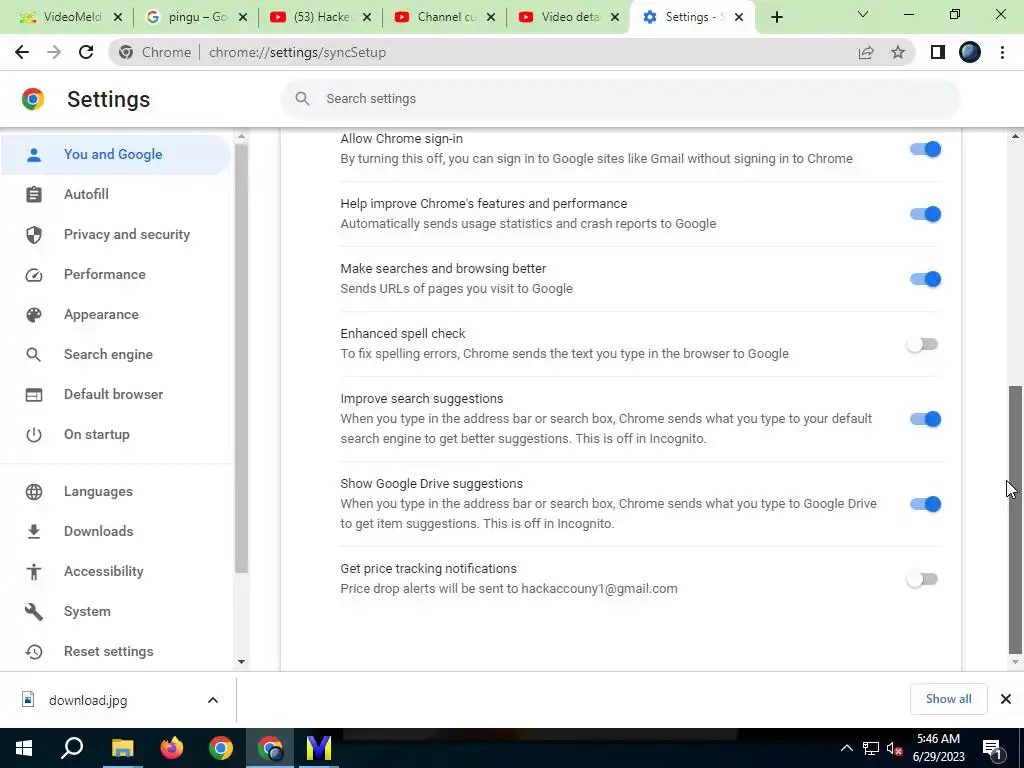Viewport: 1024px width, 768px height.
Task: Turn off Allow Chrome sign-in
Action: tap(925, 150)
